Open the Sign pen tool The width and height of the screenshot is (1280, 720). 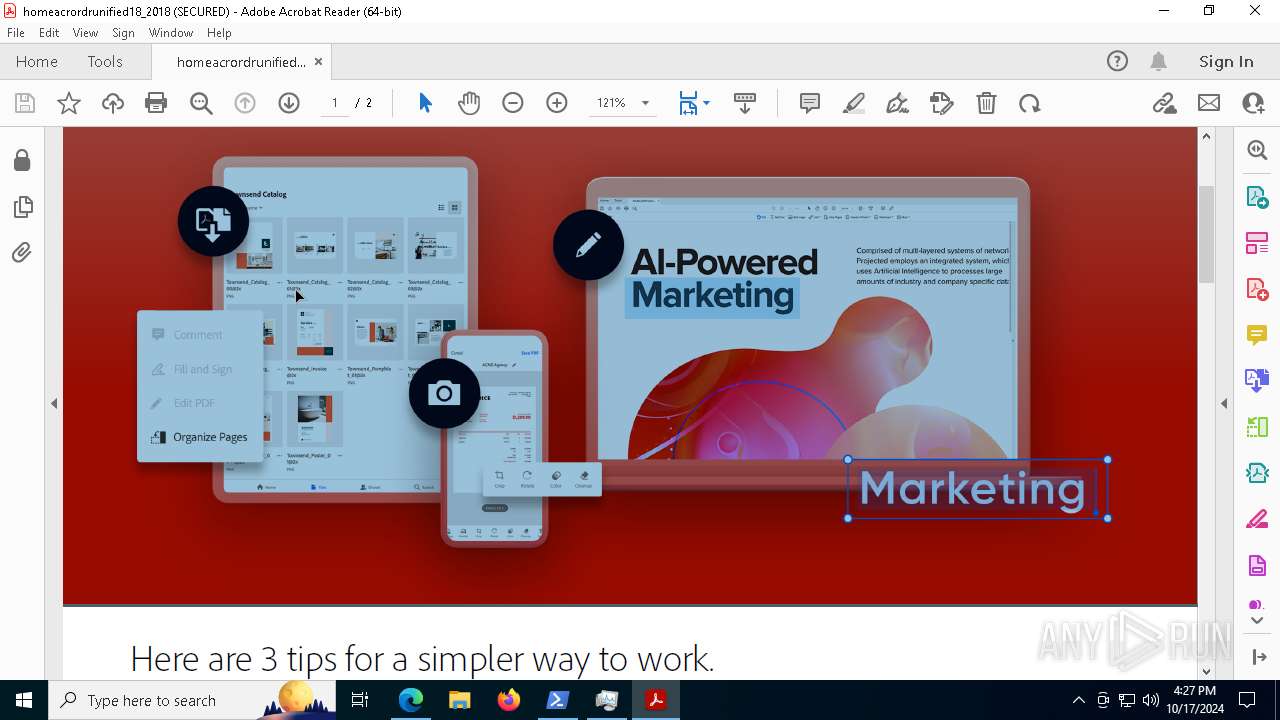click(x=897, y=103)
